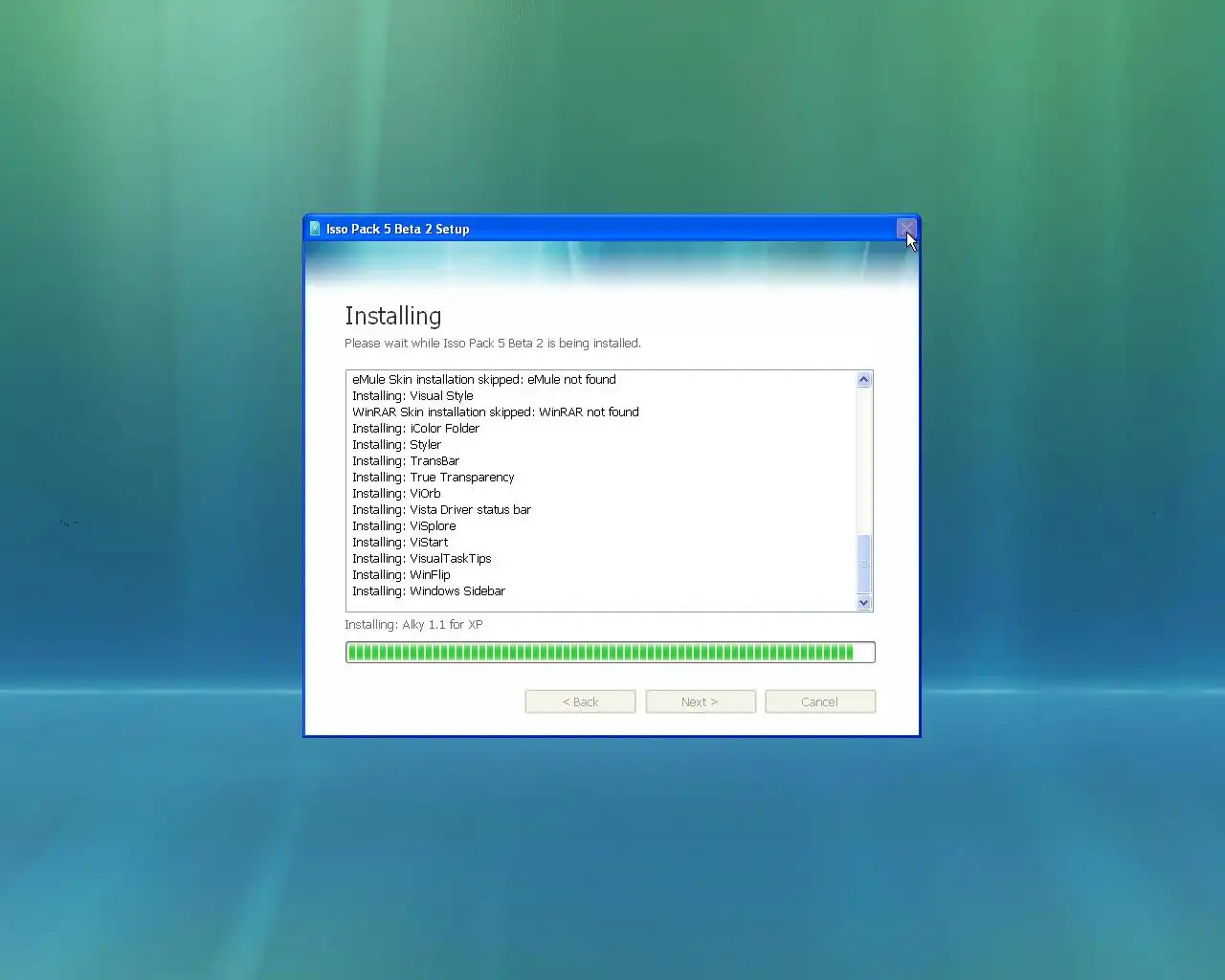Image resolution: width=1225 pixels, height=980 pixels.
Task: Select 'Installing: Visual Style' log line
Action: 412,396
